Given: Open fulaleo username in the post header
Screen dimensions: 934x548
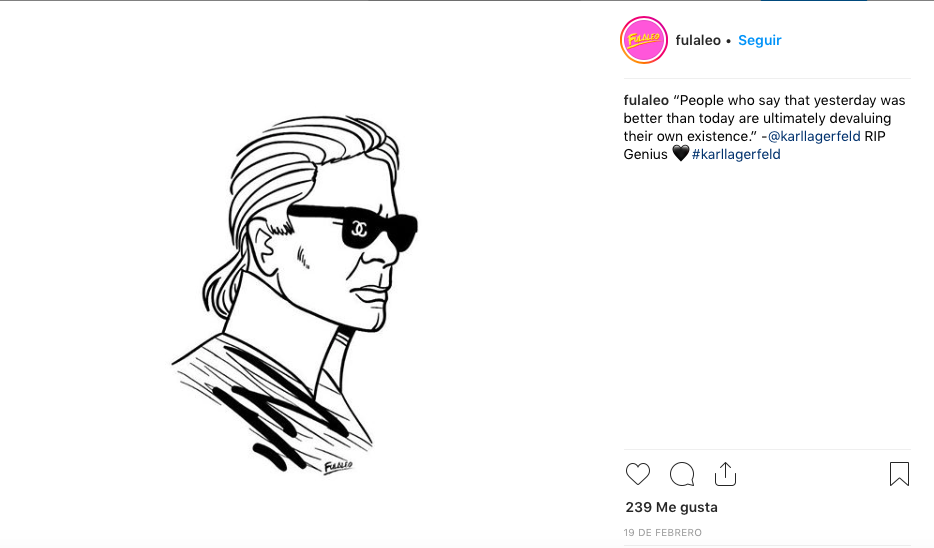Looking at the screenshot, I should 698,41.
